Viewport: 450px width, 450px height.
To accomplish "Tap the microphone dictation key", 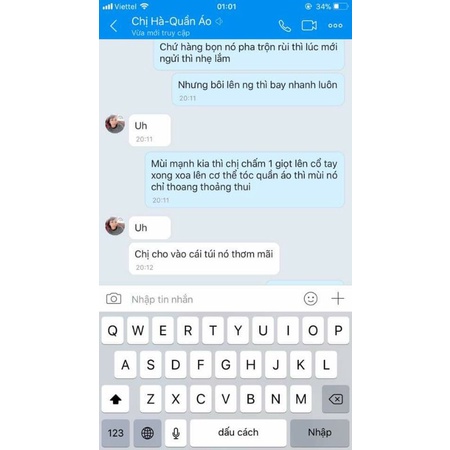I will pos(176,433).
